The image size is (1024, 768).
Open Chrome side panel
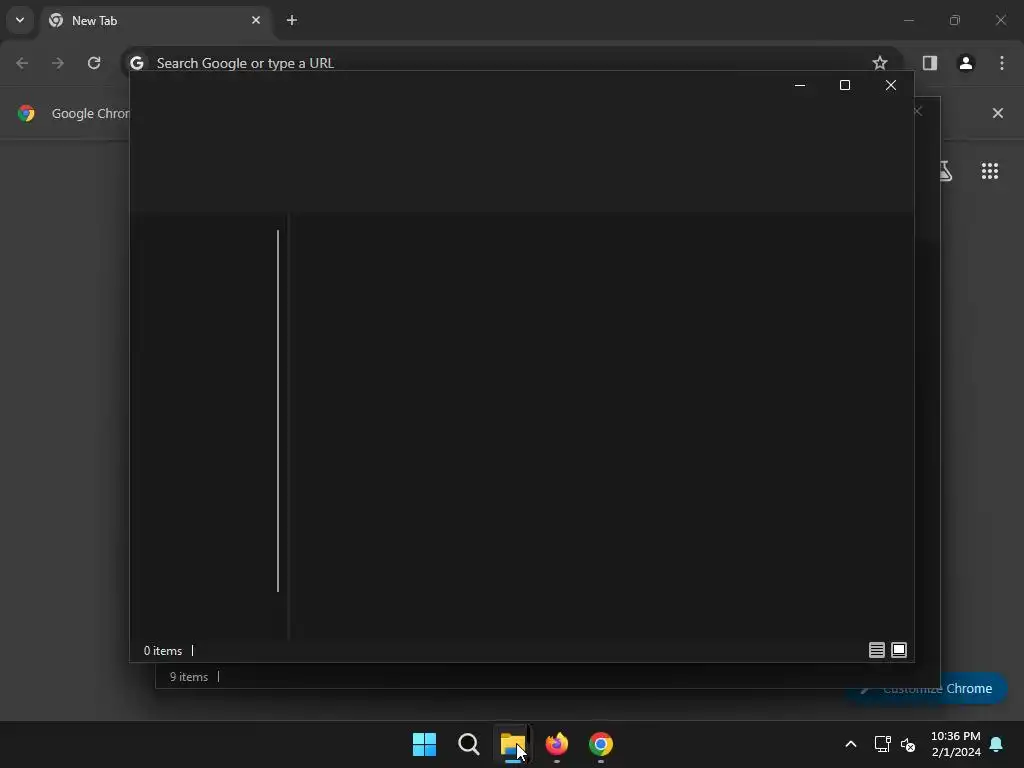[x=930, y=63]
